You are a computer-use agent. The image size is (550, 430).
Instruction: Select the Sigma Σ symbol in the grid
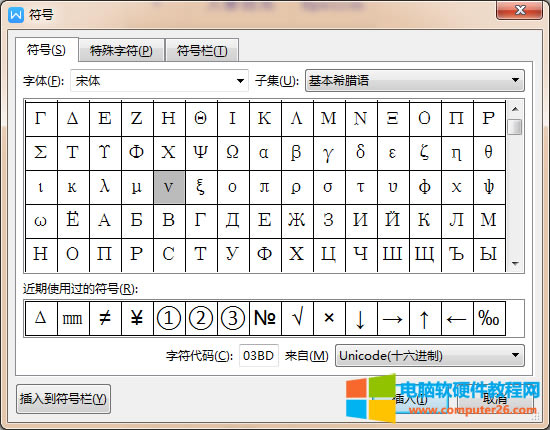(x=41, y=153)
